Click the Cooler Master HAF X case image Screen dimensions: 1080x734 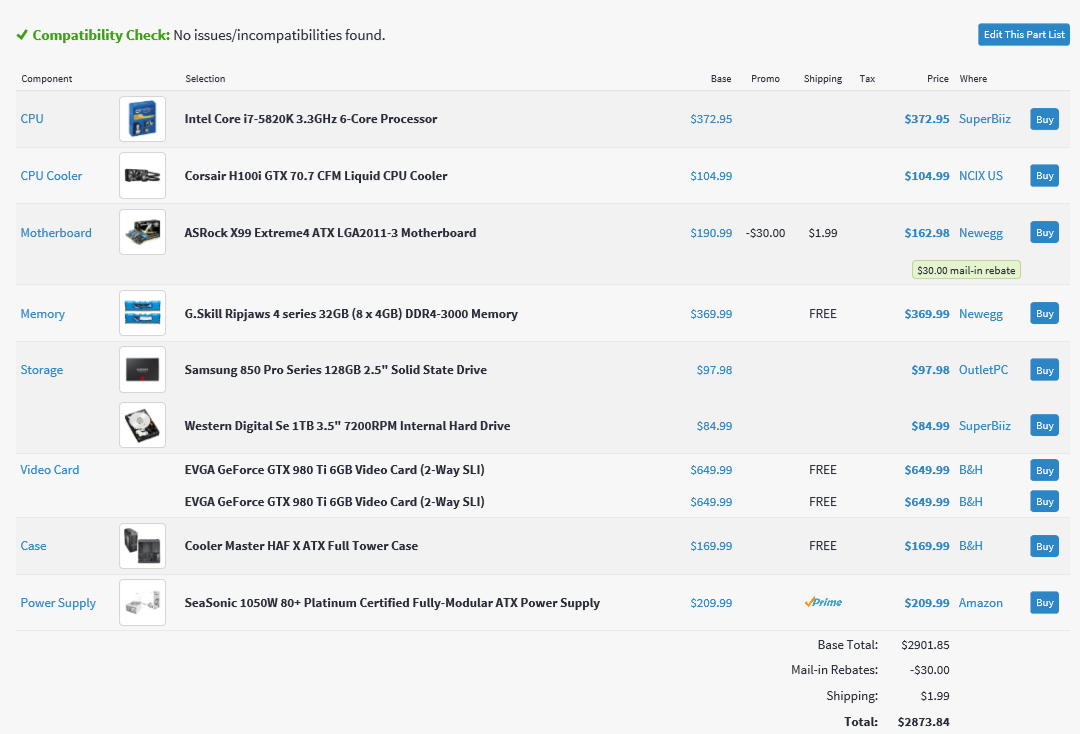point(142,546)
